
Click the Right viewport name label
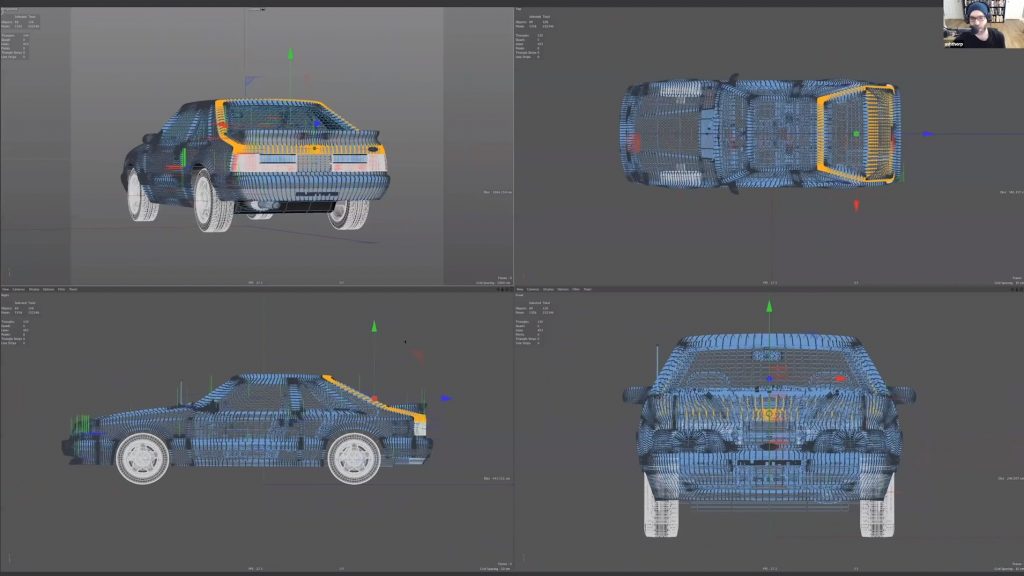pos(5,295)
